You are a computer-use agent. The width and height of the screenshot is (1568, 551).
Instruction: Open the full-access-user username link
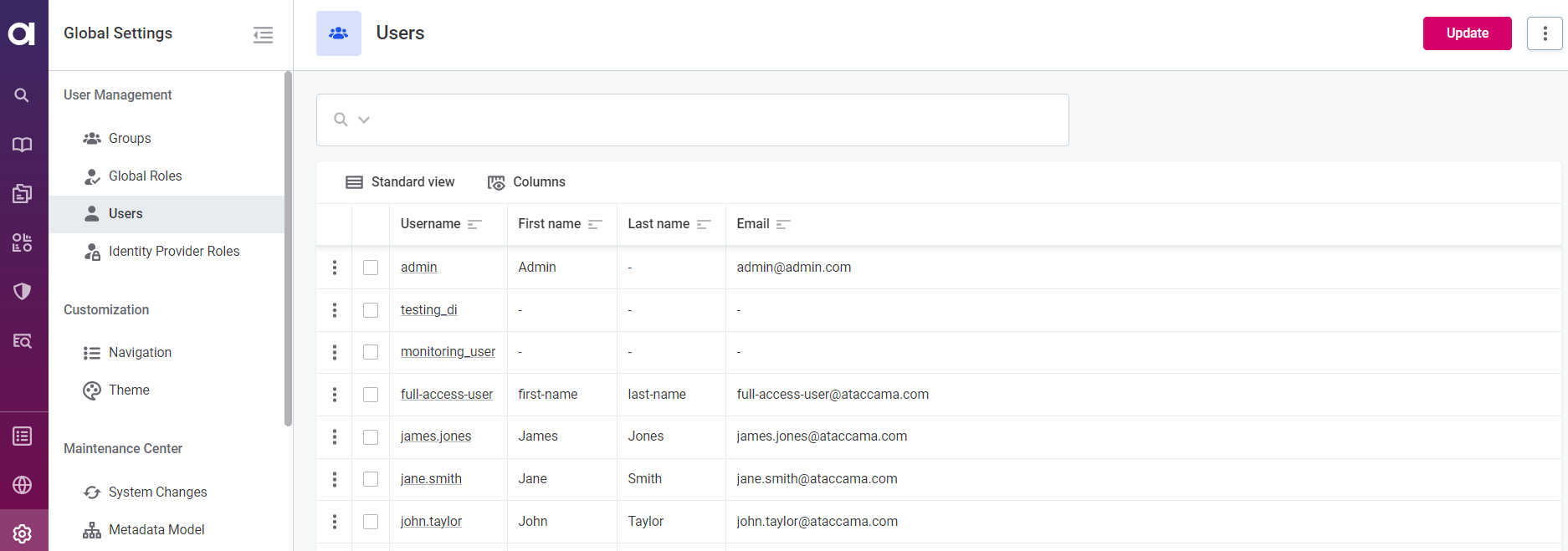pos(446,395)
